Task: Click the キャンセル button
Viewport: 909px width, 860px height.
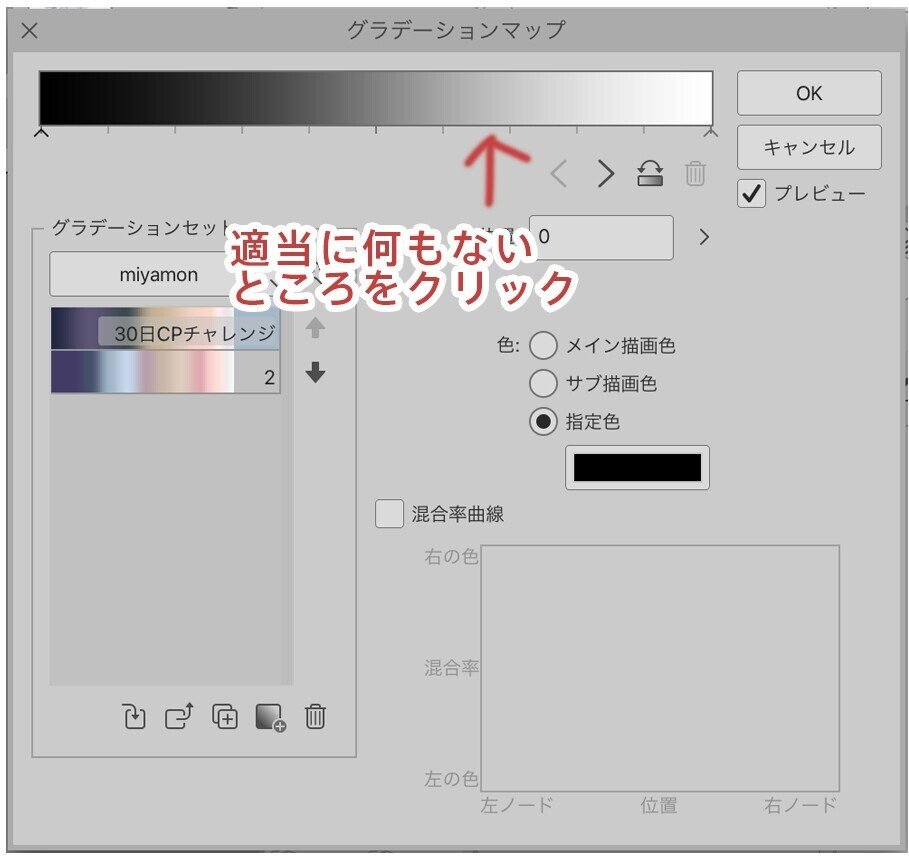Action: coord(808,146)
